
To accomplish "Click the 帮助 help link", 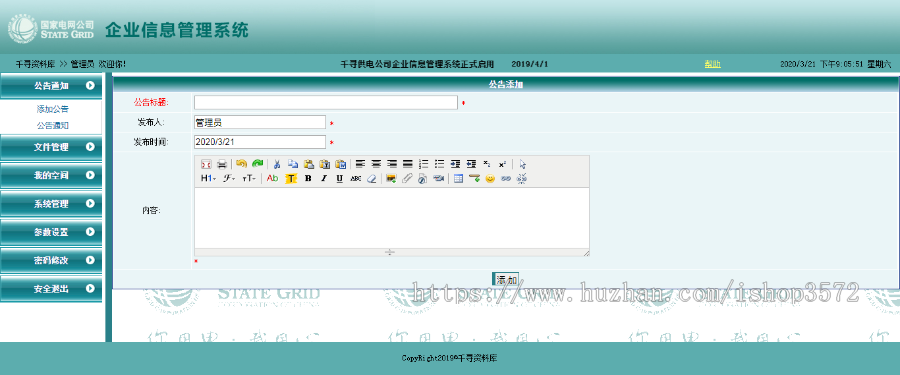I will coord(712,64).
